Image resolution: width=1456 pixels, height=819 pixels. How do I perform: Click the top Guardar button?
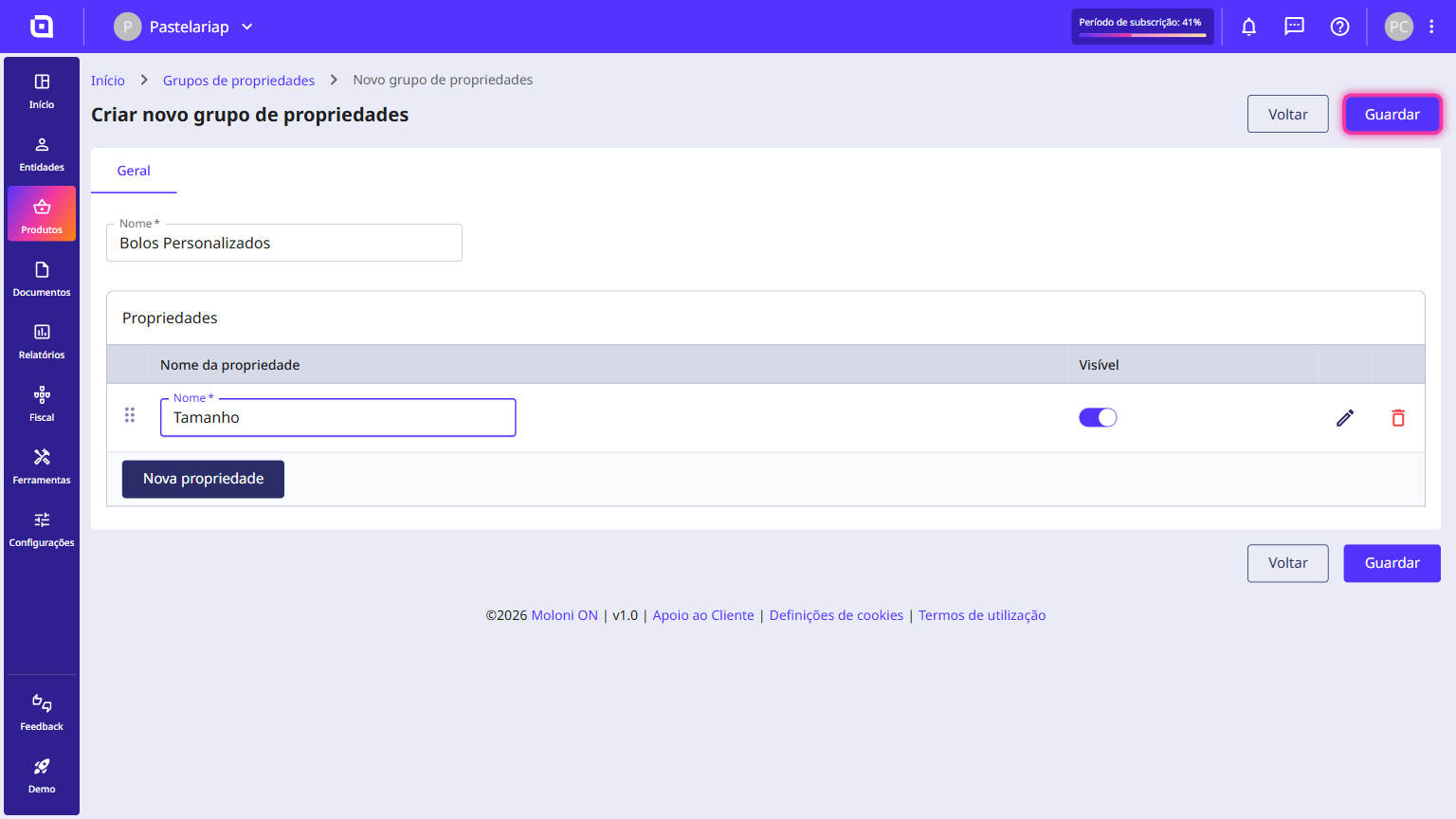[1392, 115]
